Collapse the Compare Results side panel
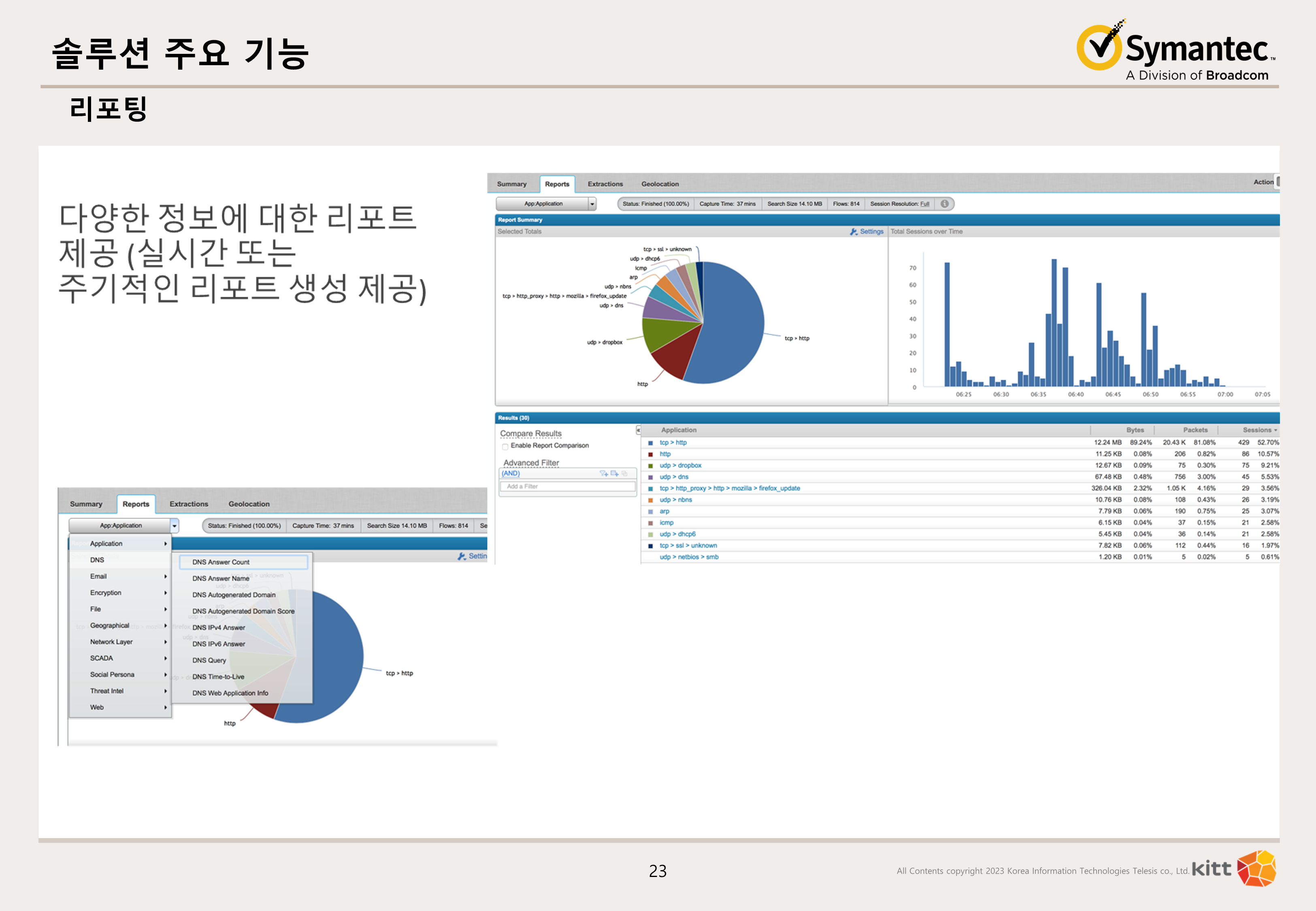Screen dimensions: 1316x911 [638, 430]
